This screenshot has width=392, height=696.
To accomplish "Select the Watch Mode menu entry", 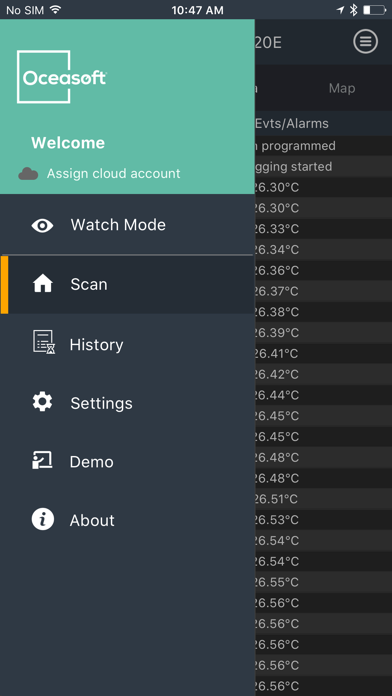I will 127,225.
